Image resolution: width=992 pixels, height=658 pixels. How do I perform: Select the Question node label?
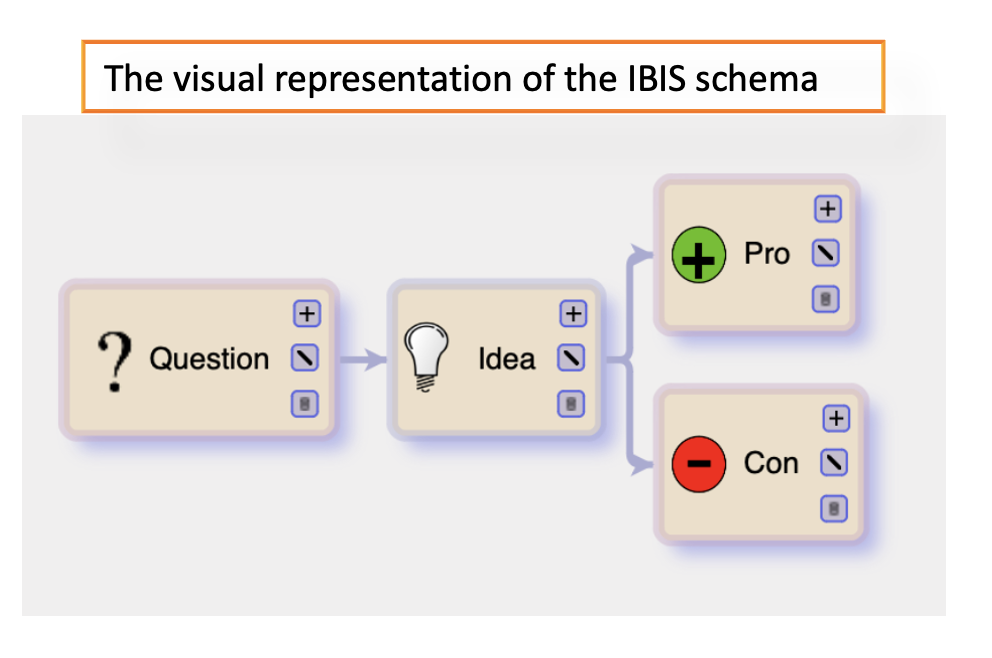209,359
